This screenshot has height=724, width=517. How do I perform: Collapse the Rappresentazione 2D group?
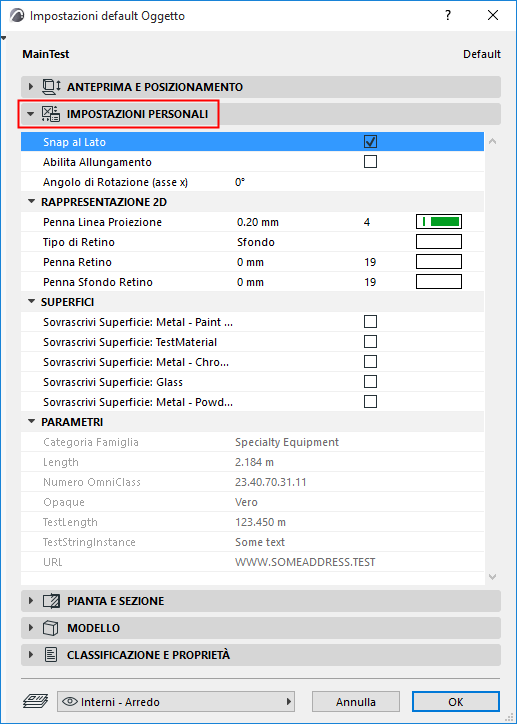click(31, 202)
